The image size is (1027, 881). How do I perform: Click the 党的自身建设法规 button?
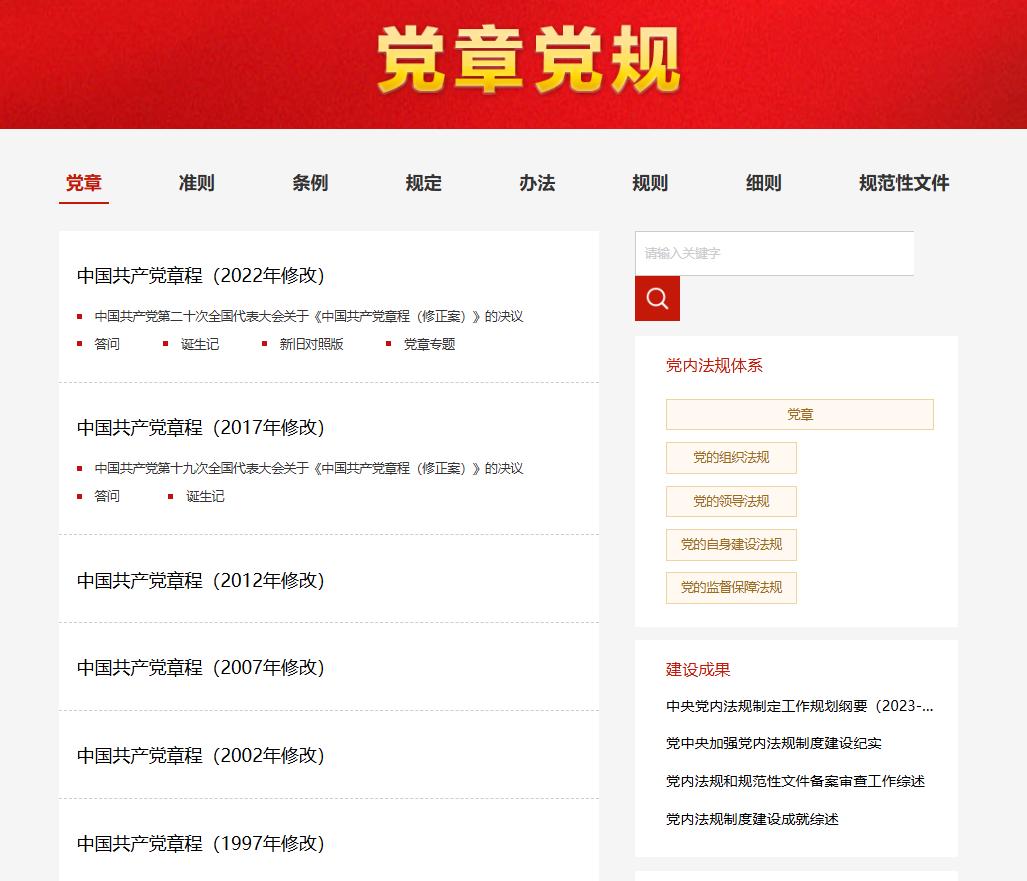[x=731, y=545]
